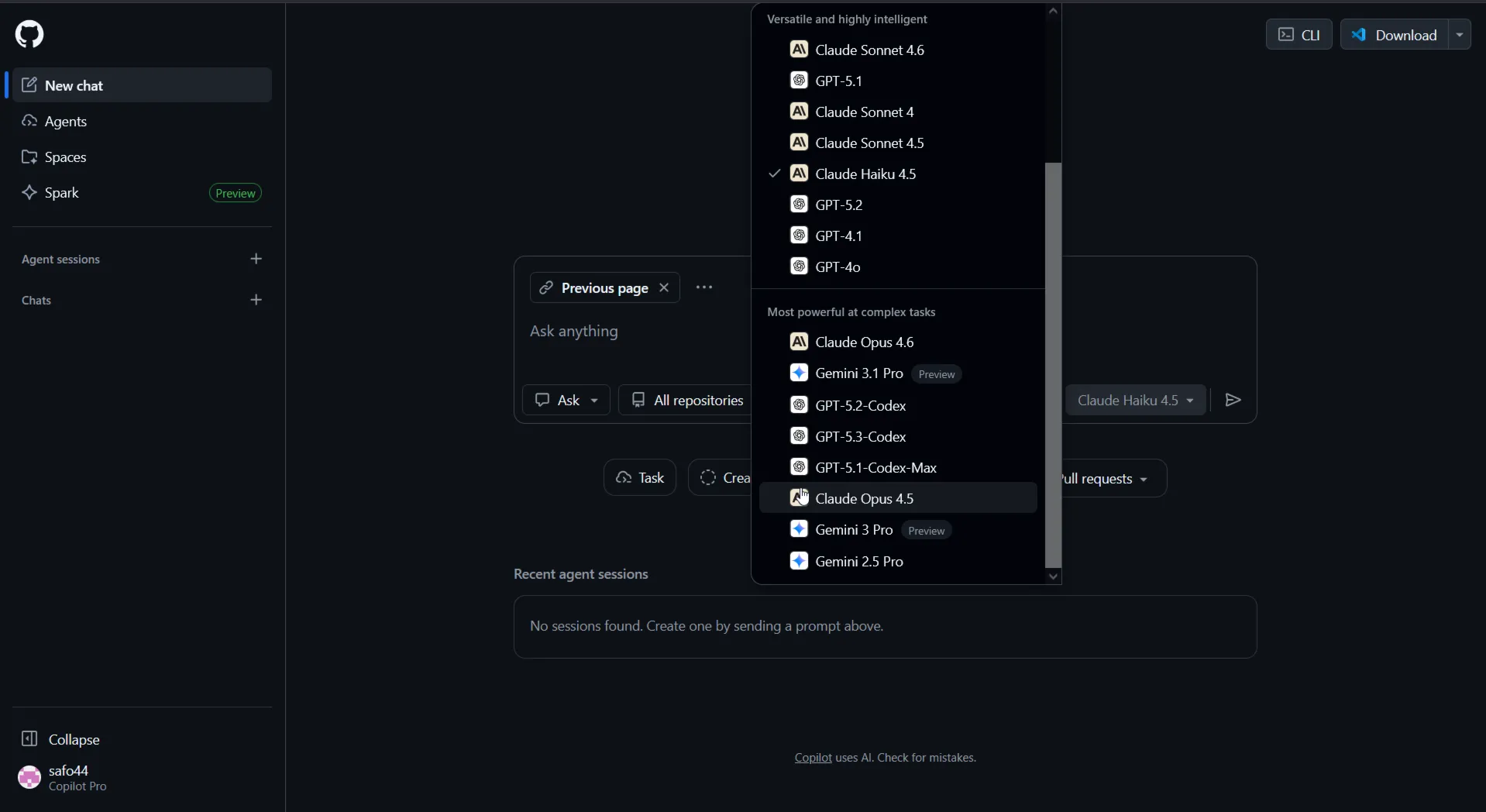The height and width of the screenshot is (812, 1486).
Task: Click the OpenAI icon beside GPT-5.2-Codex
Action: click(x=799, y=405)
